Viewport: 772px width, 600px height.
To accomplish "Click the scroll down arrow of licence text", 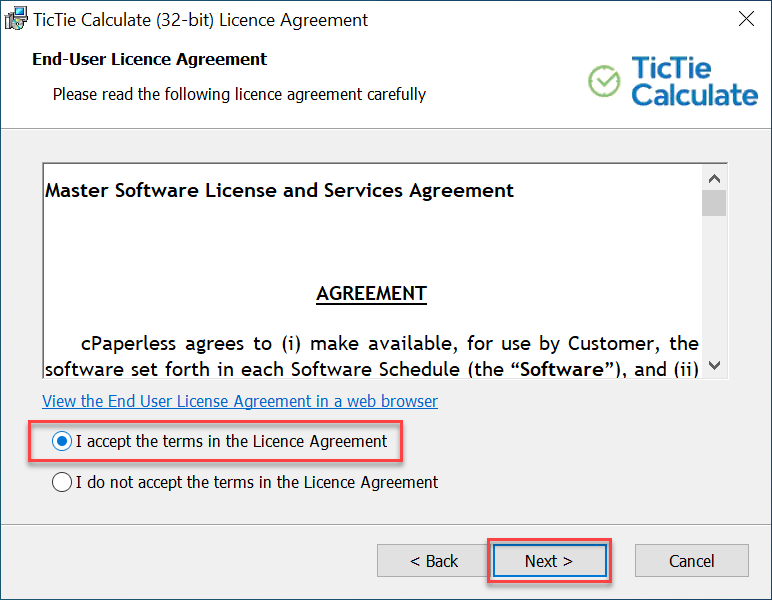I will [714, 365].
